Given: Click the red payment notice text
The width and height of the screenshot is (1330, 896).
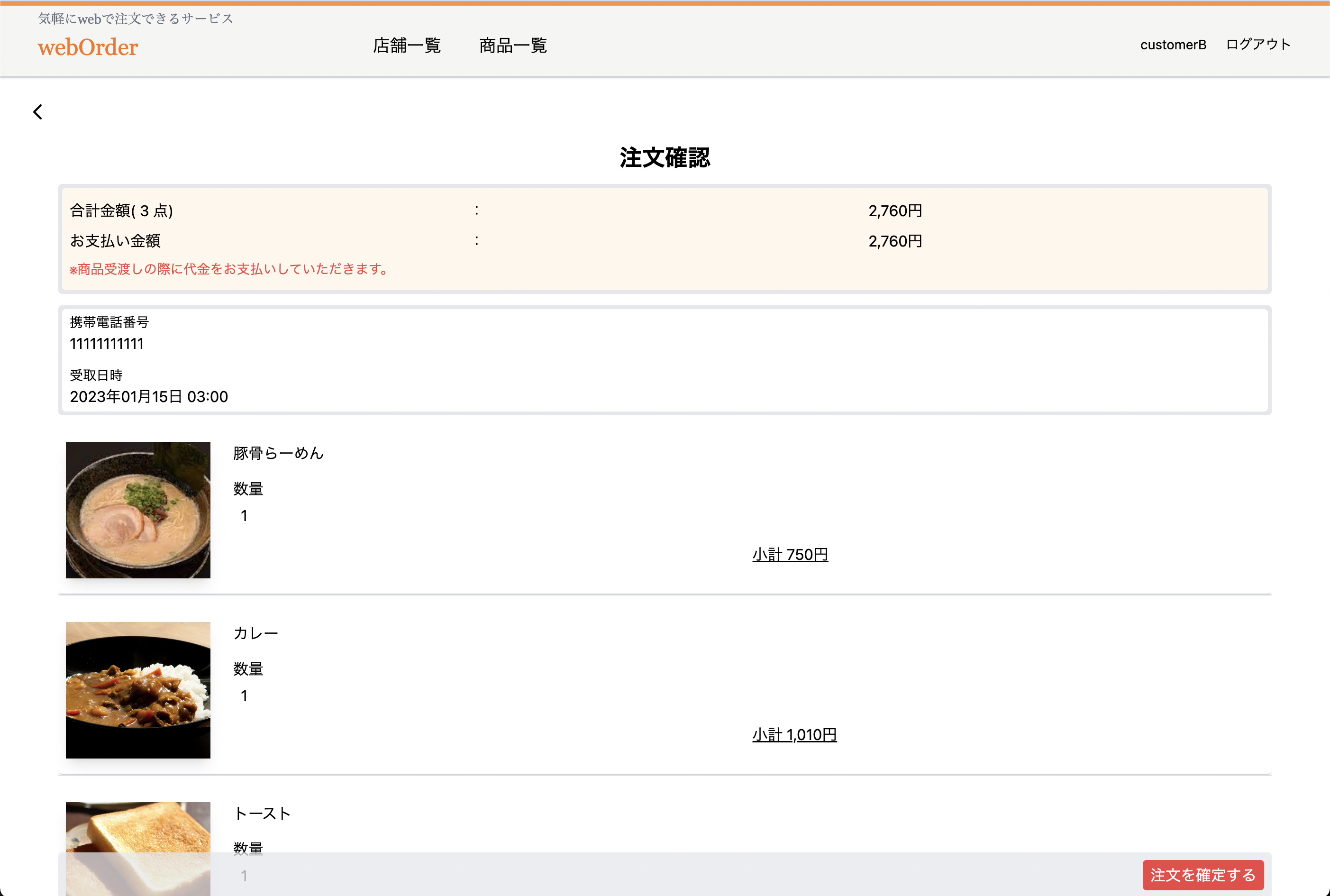Looking at the screenshot, I should coord(228,269).
